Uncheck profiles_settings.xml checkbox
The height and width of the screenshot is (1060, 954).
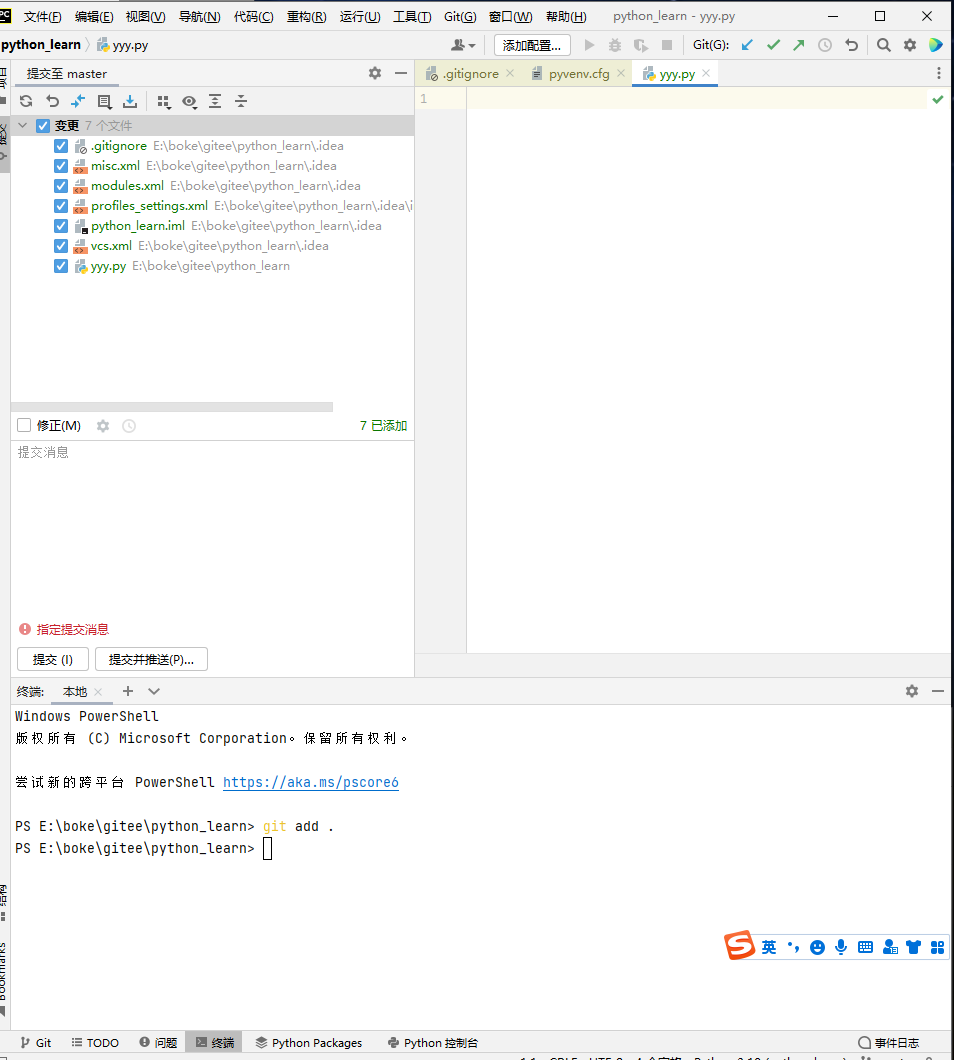click(61, 206)
